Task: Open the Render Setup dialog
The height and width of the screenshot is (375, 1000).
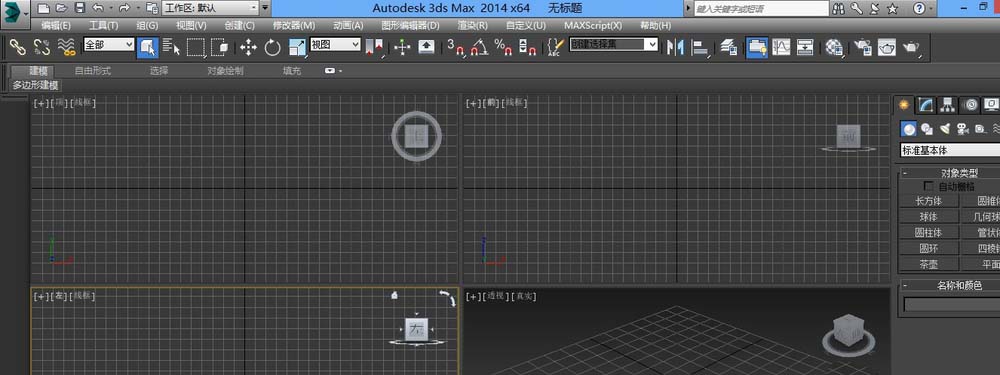Action: pyautogui.click(x=862, y=47)
